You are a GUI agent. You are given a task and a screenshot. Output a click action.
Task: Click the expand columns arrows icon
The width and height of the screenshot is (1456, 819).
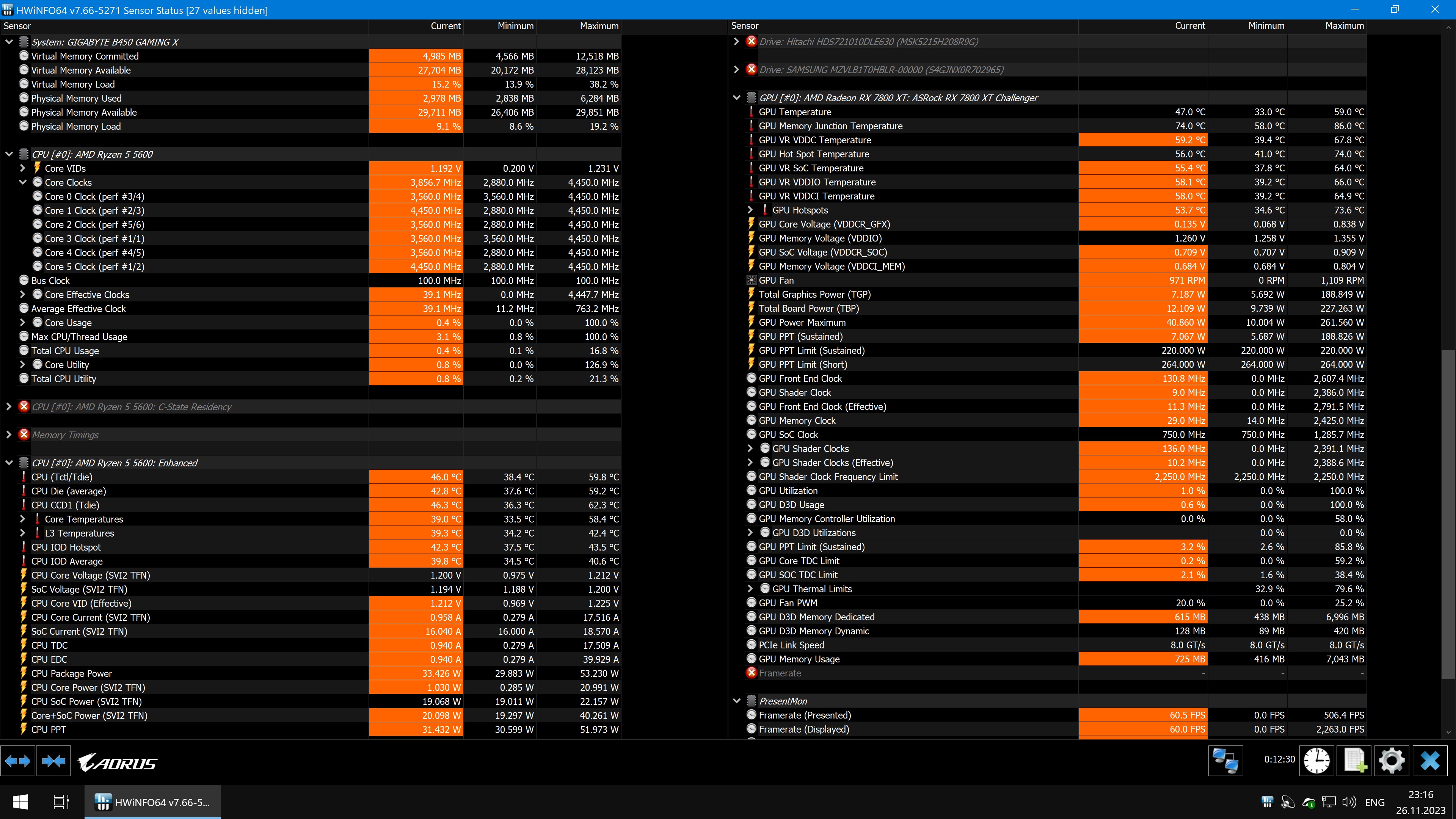17,761
